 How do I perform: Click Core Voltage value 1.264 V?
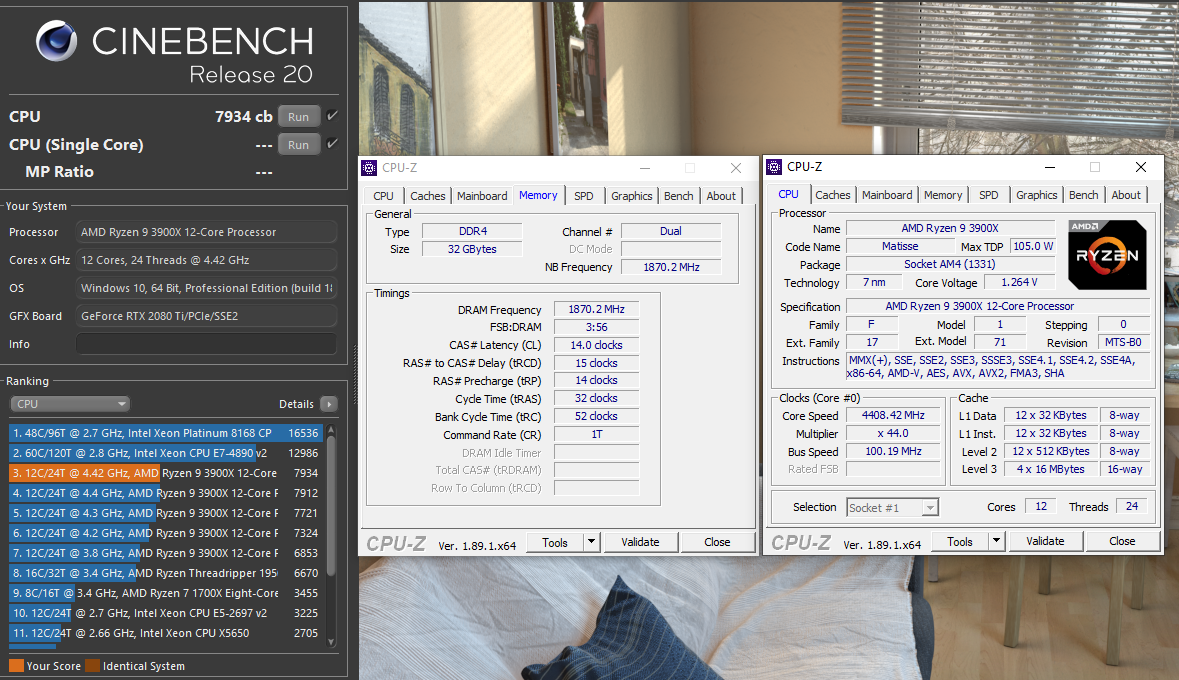click(x=1019, y=282)
